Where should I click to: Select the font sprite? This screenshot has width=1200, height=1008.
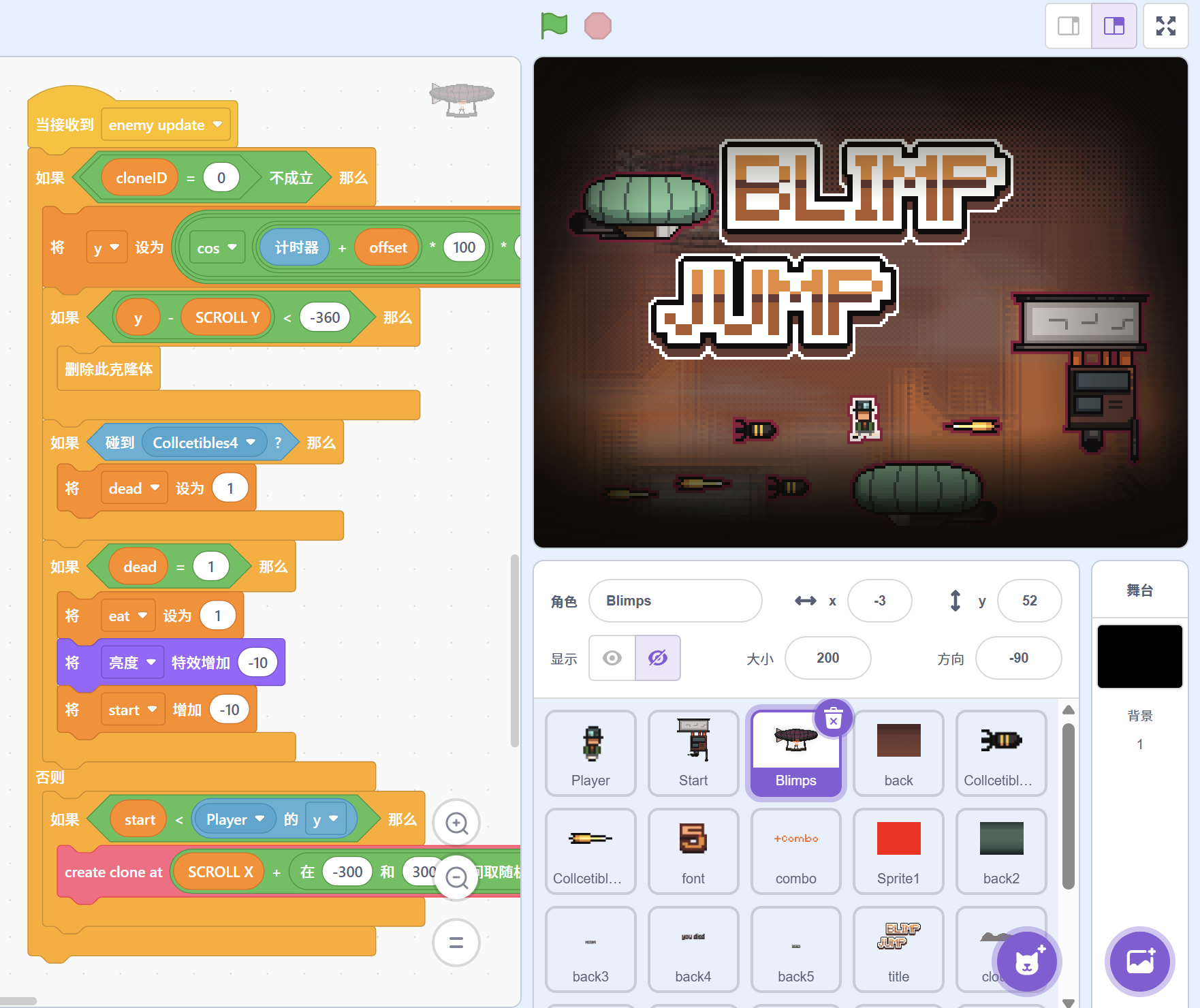(693, 851)
